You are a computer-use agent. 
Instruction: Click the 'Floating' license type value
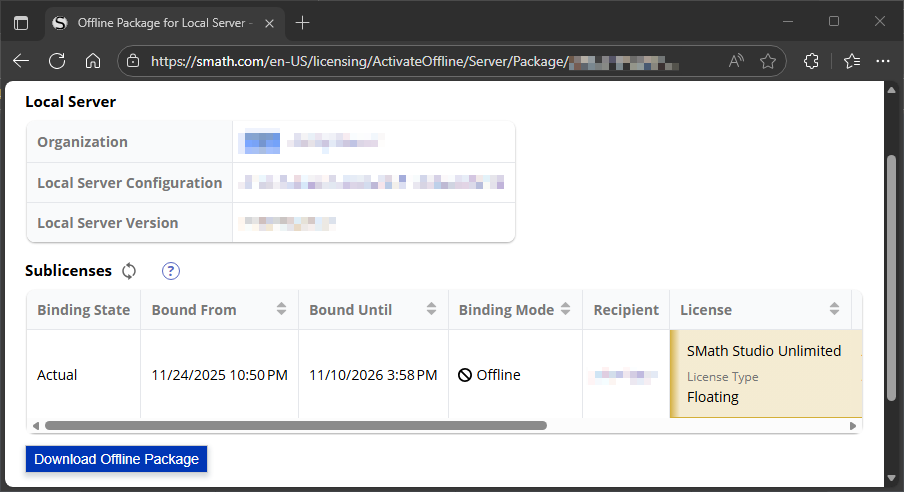coord(713,397)
